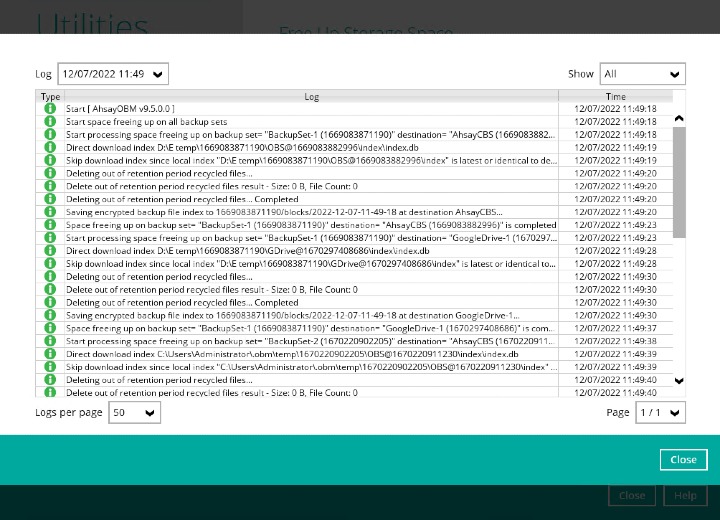Open the Log date dropdown

pos(113,74)
